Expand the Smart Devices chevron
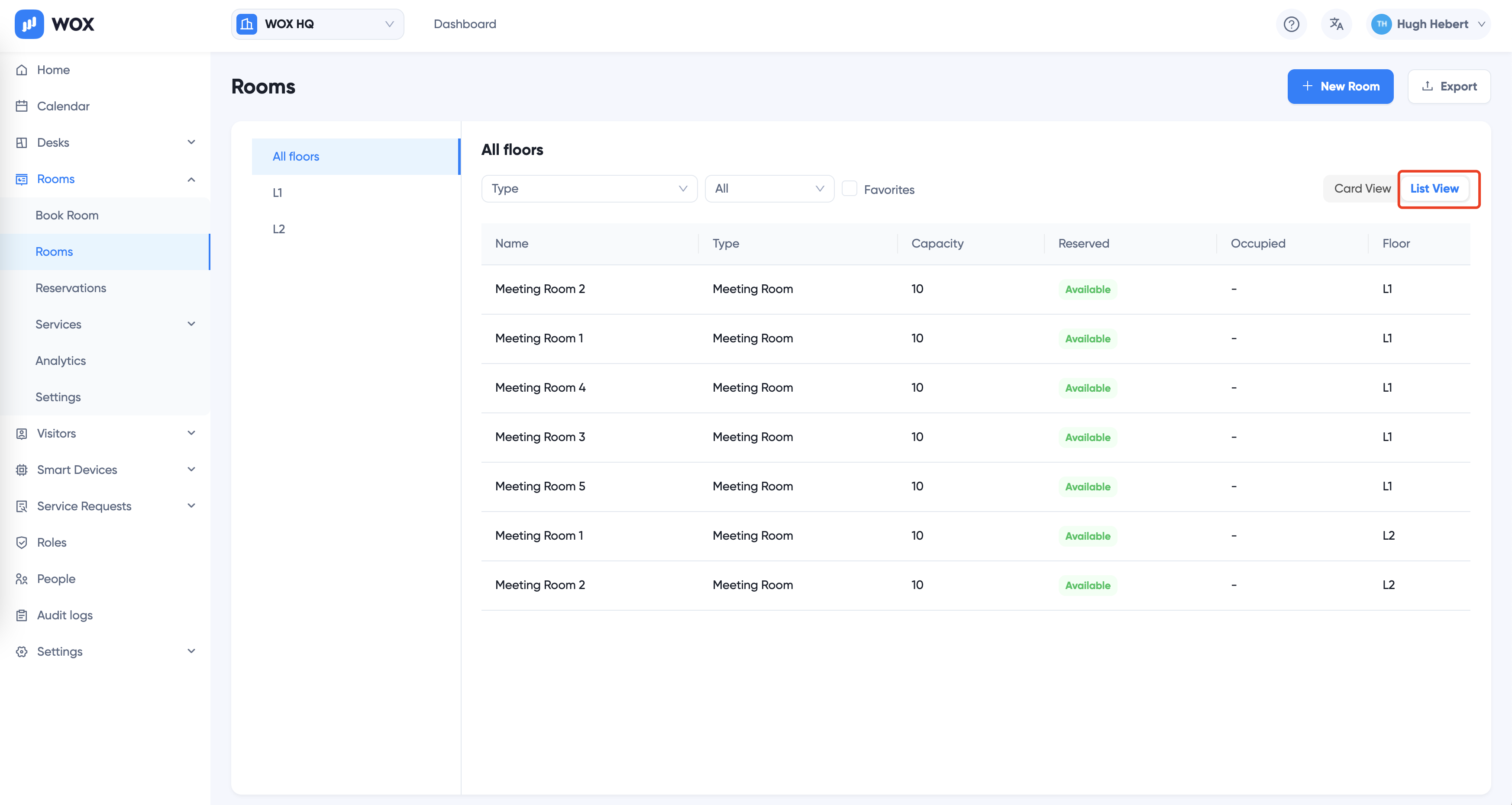1512x805 pixels. click(x=191, y=470)
